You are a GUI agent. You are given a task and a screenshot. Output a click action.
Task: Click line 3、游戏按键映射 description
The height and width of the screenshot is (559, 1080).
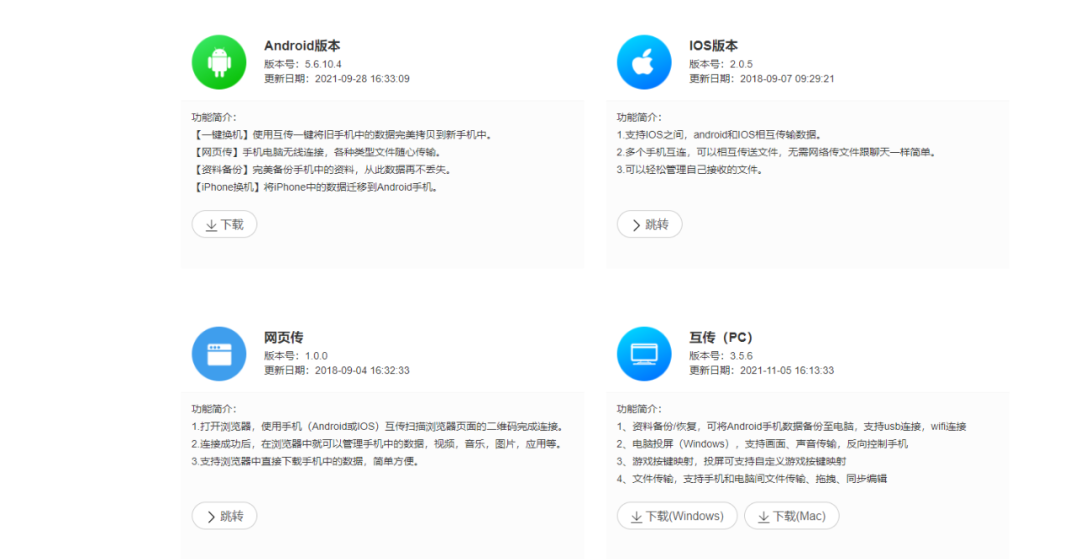[x=731, y=461]
